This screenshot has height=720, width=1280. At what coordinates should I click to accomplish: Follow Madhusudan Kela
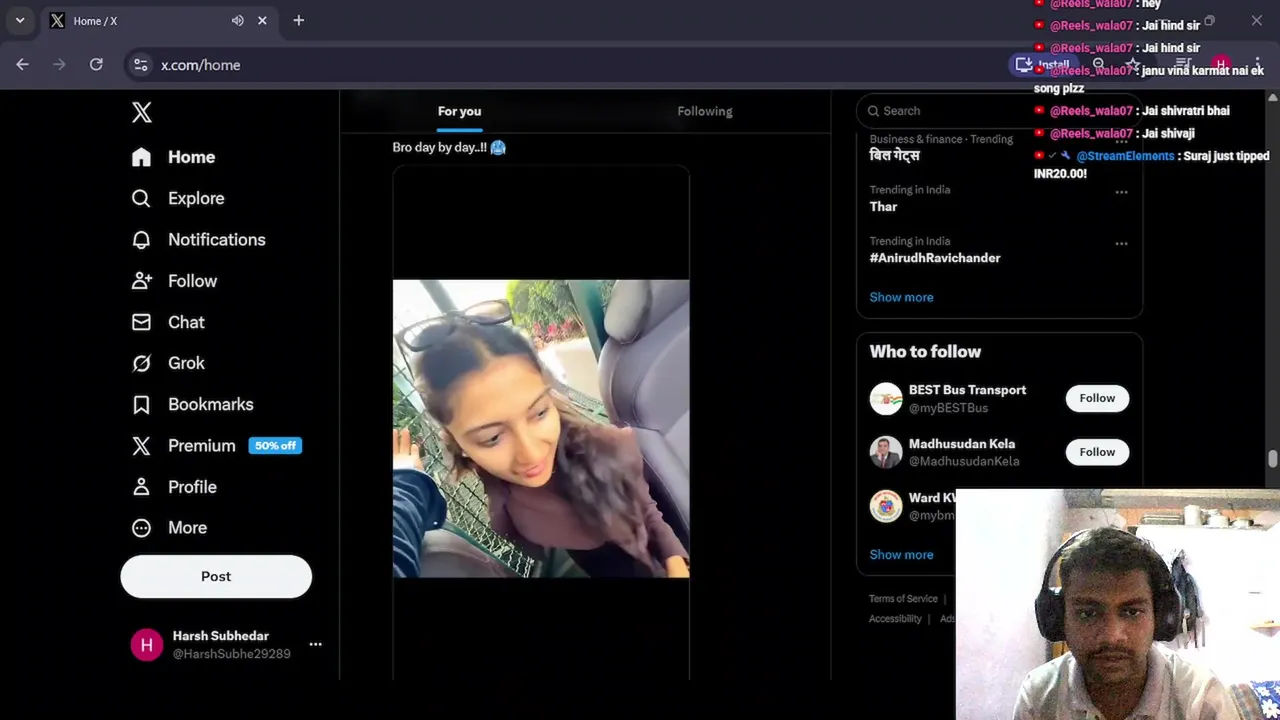coord(1097,452)
